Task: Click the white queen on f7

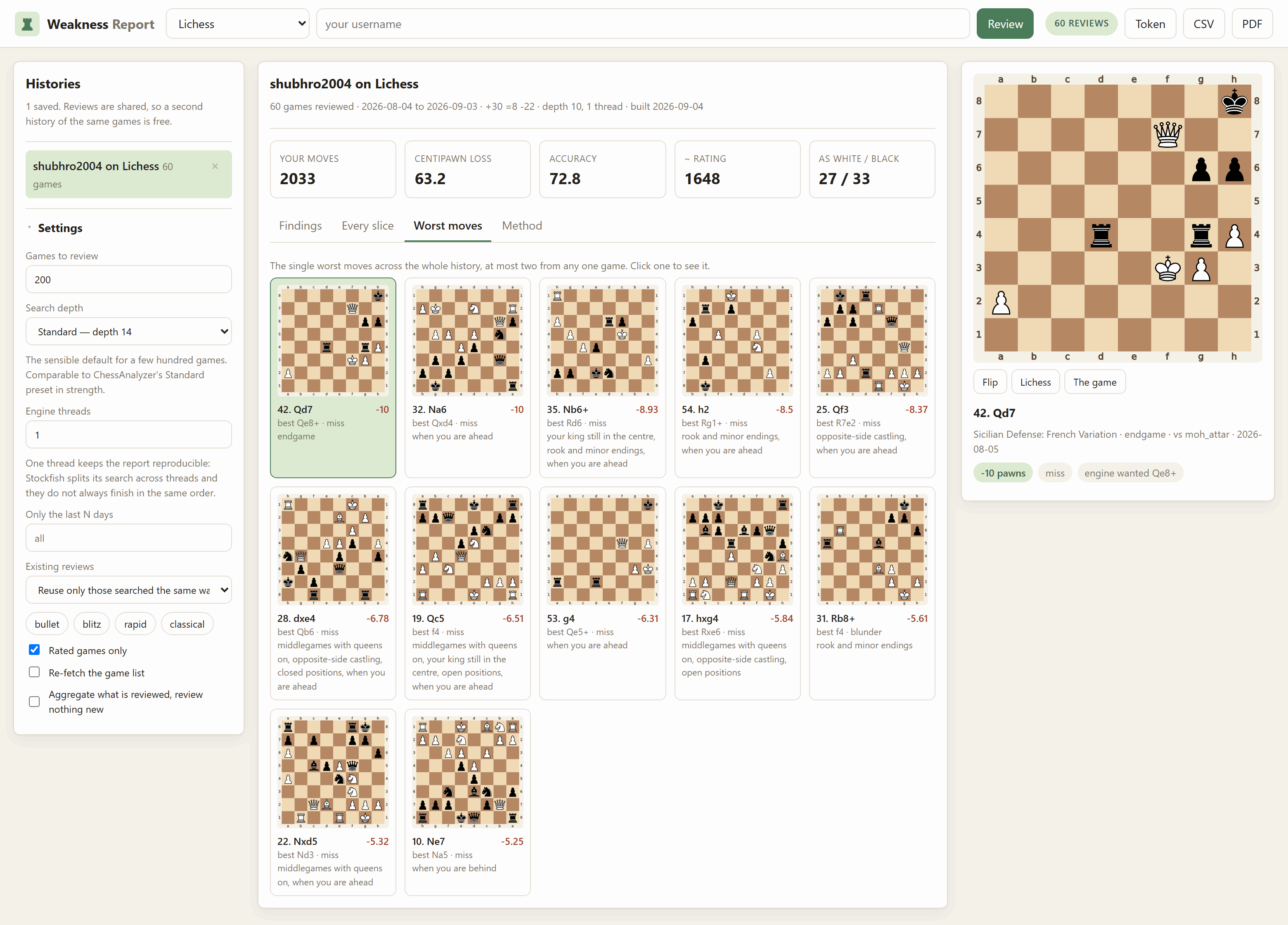Action: (x=1167, y=135)
